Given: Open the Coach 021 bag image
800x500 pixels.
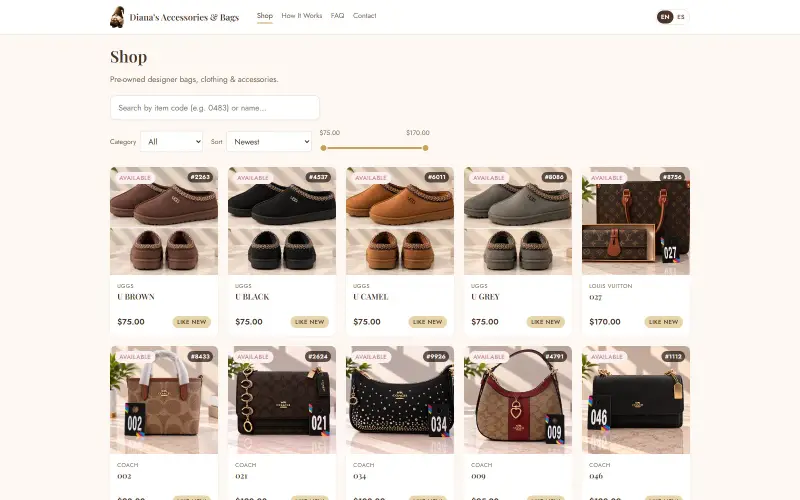Looking at the screenshot, I should [x=282, y=400].
